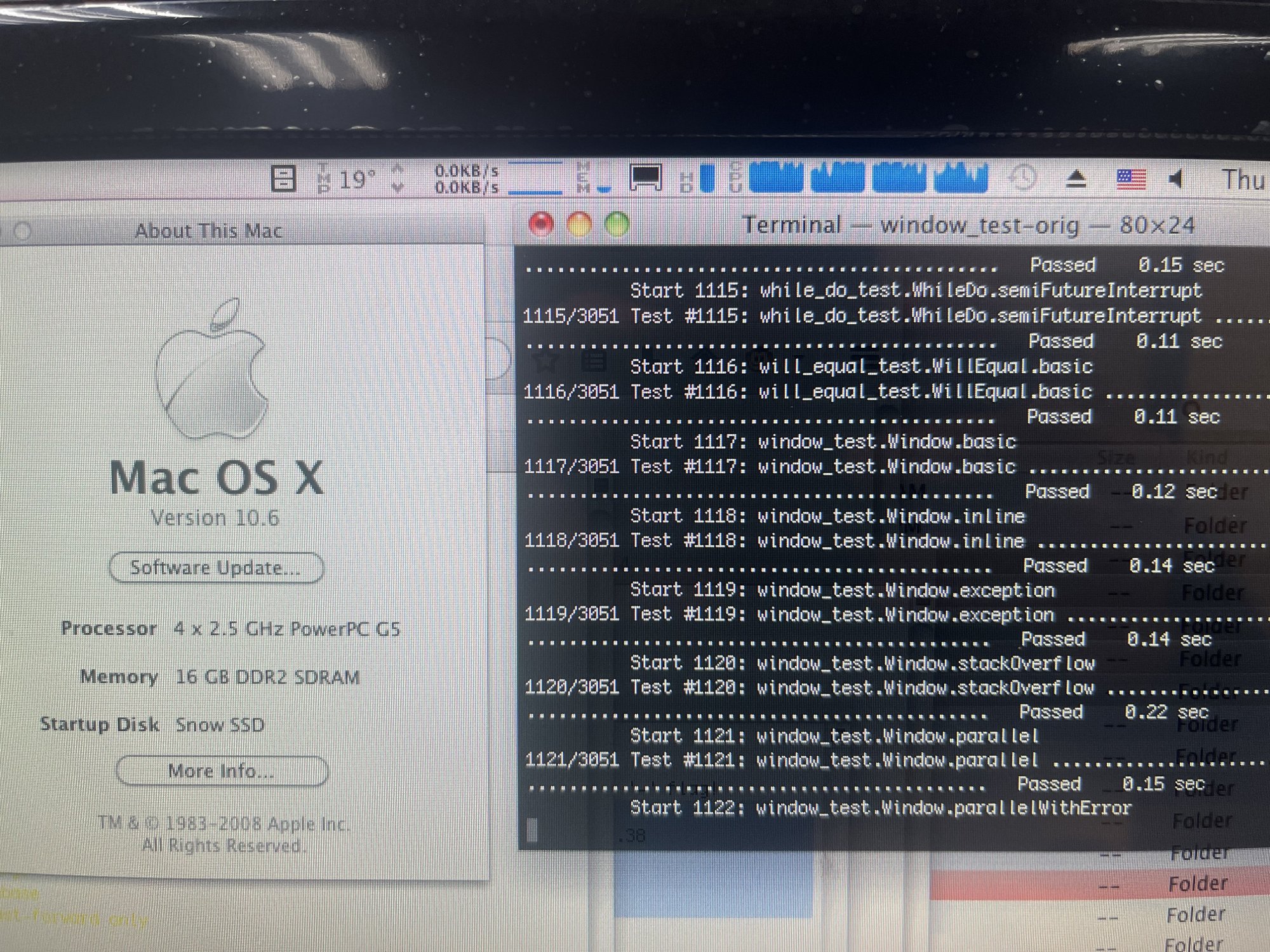Click the line Start 1115 semiFutureInterrupt
The image size is (1270, 952).
tap(916, 291)
